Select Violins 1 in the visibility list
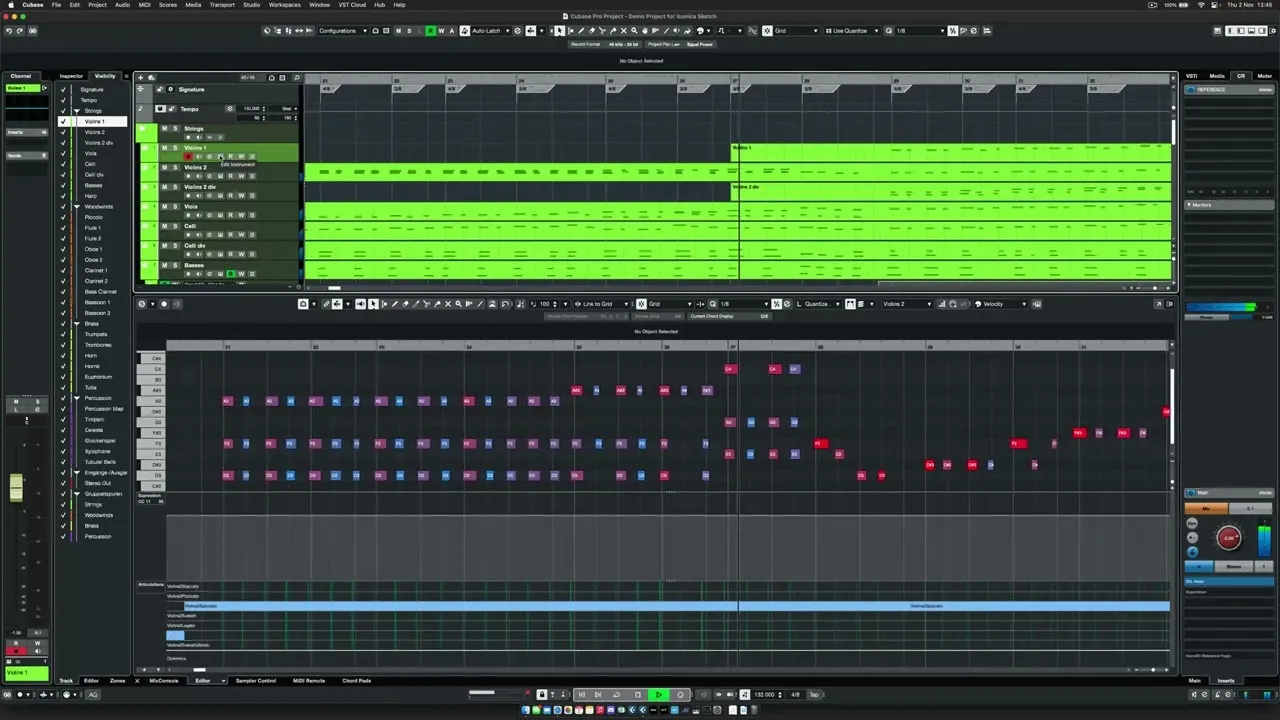This screenshot has width=1280, height=720. tap(94, 121)
